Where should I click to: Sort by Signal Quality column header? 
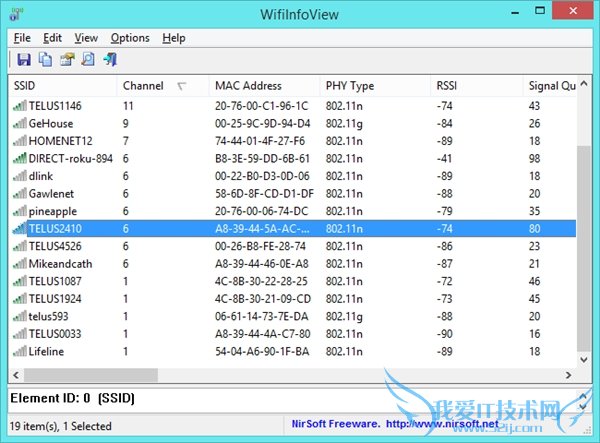point(550,86)
